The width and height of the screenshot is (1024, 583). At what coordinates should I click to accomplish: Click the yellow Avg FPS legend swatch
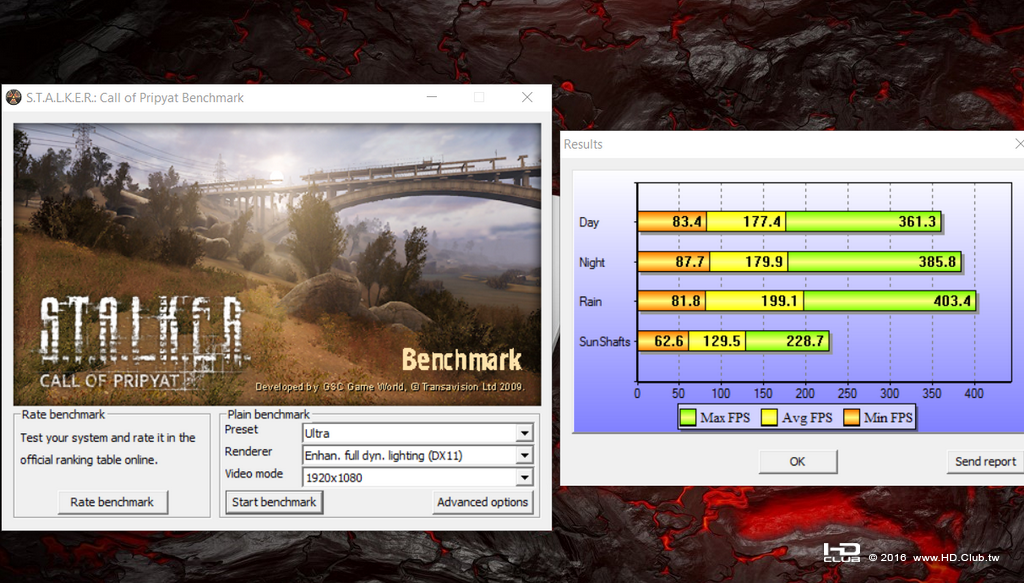tap(769, 417)
